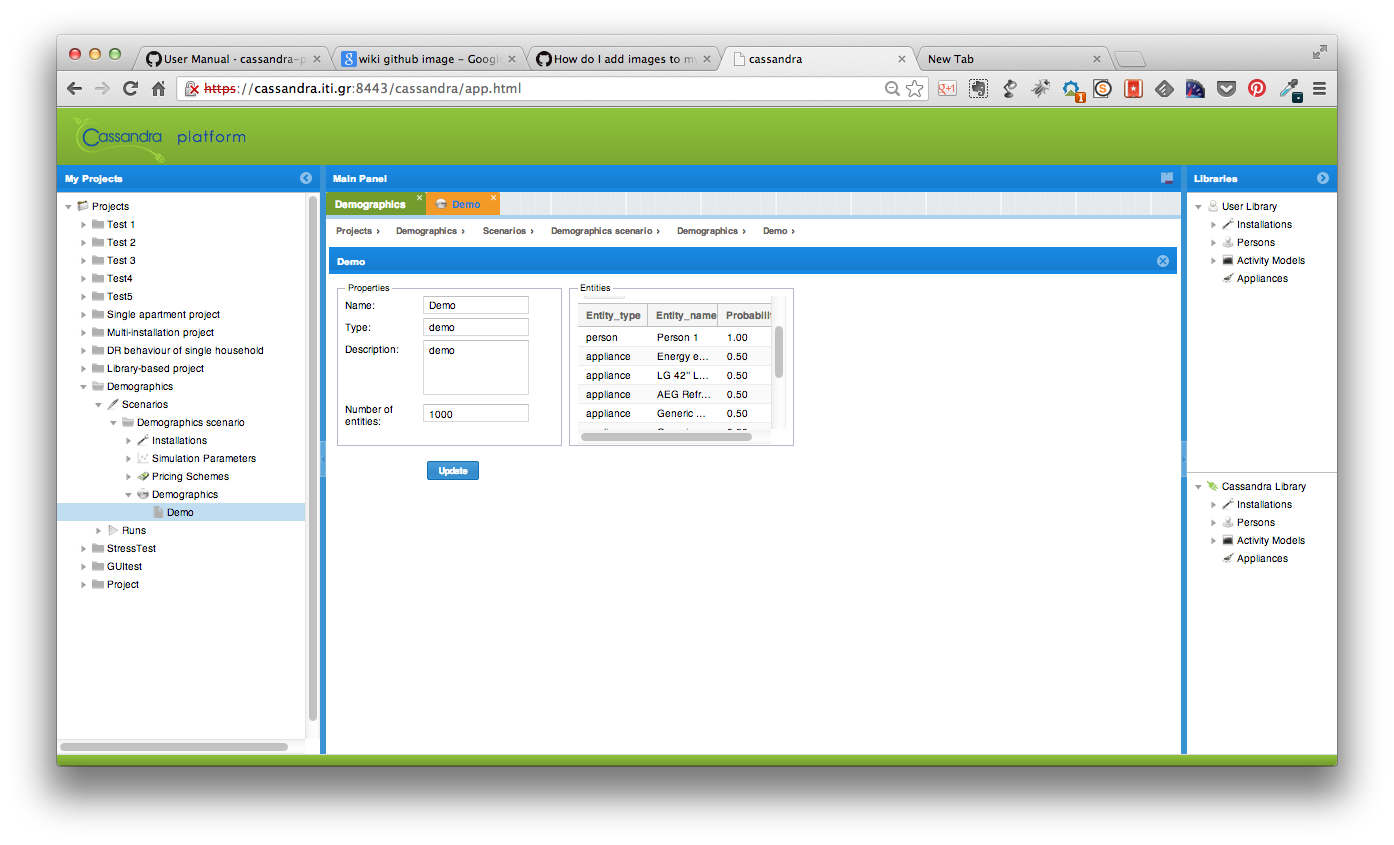Click the Number of entities field

click(x=476, y=413)
